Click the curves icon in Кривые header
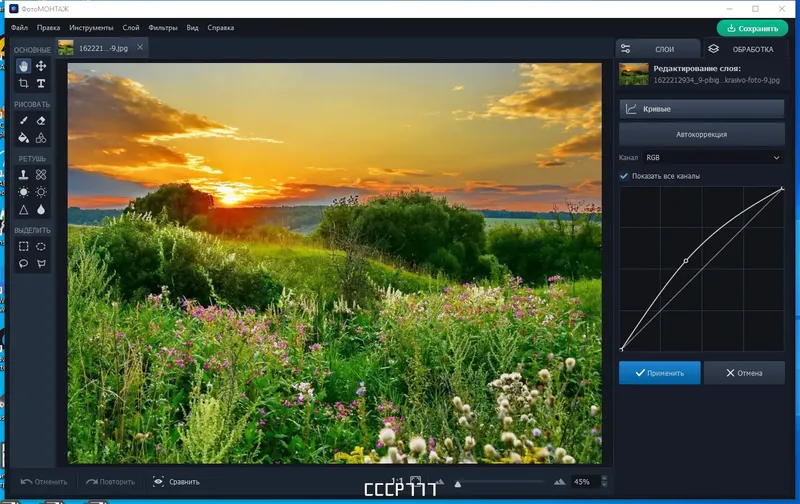The height and width of the screenshot is (504, 800). pyautogui.click(x=631, y=109)
